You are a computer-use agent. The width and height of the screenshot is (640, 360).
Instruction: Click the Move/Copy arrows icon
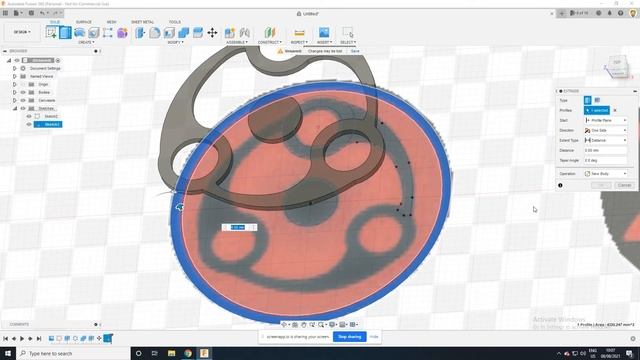click(x=212, y=32)
